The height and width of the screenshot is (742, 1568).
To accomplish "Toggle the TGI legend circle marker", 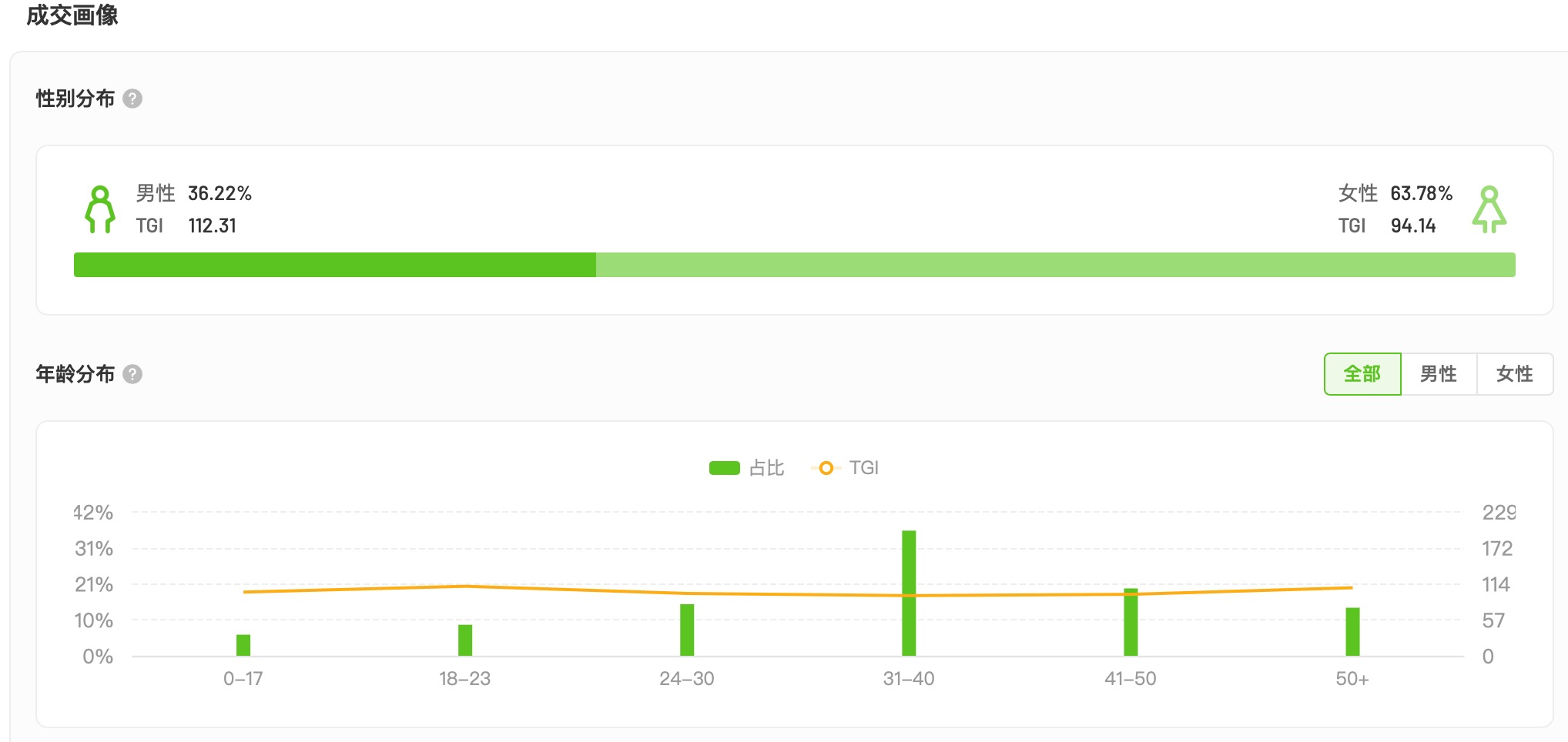I will tap(826, 468).
